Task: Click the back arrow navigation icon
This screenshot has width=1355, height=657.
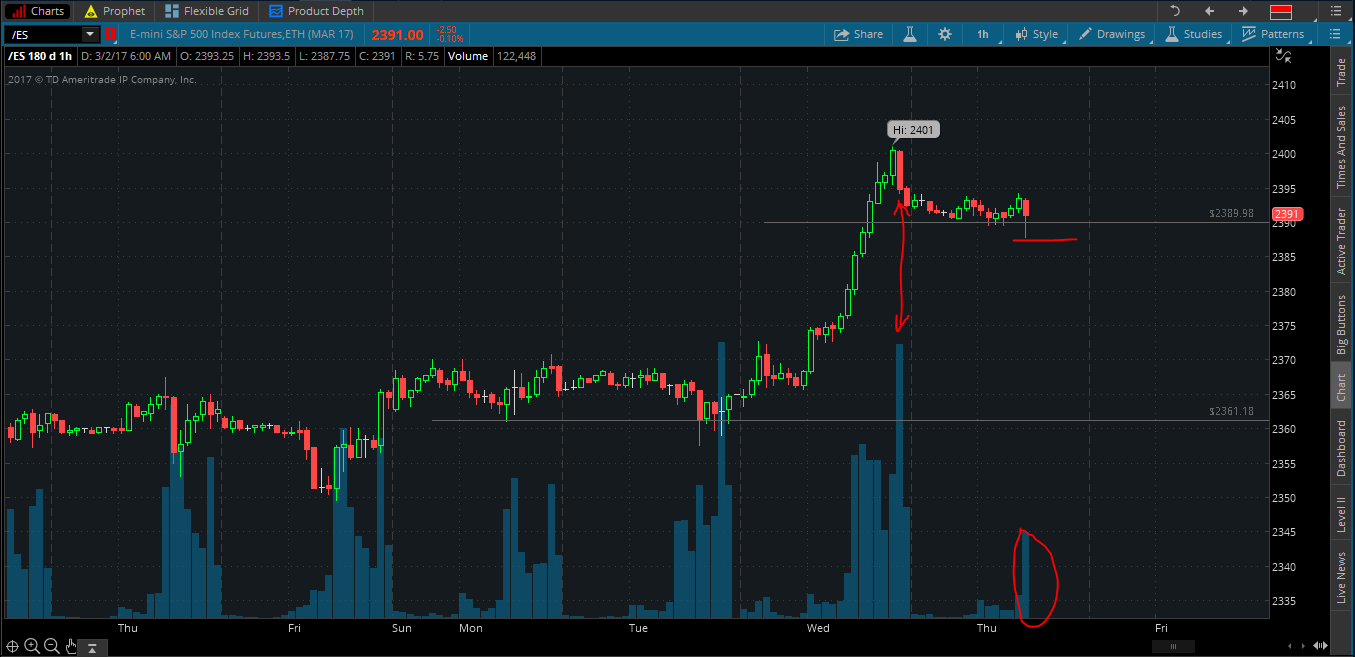Action: 1209,11
